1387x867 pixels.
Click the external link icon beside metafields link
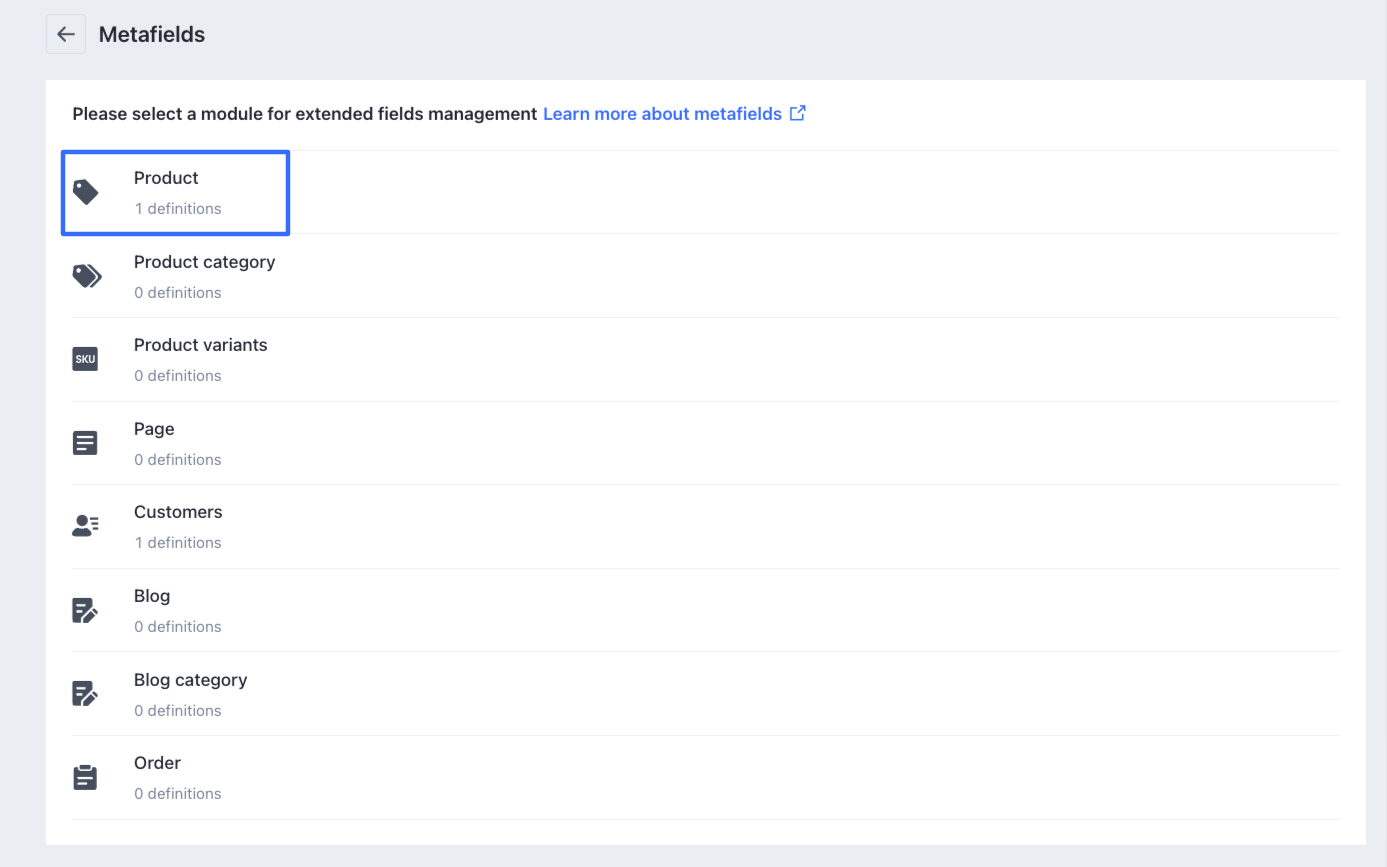797,114
